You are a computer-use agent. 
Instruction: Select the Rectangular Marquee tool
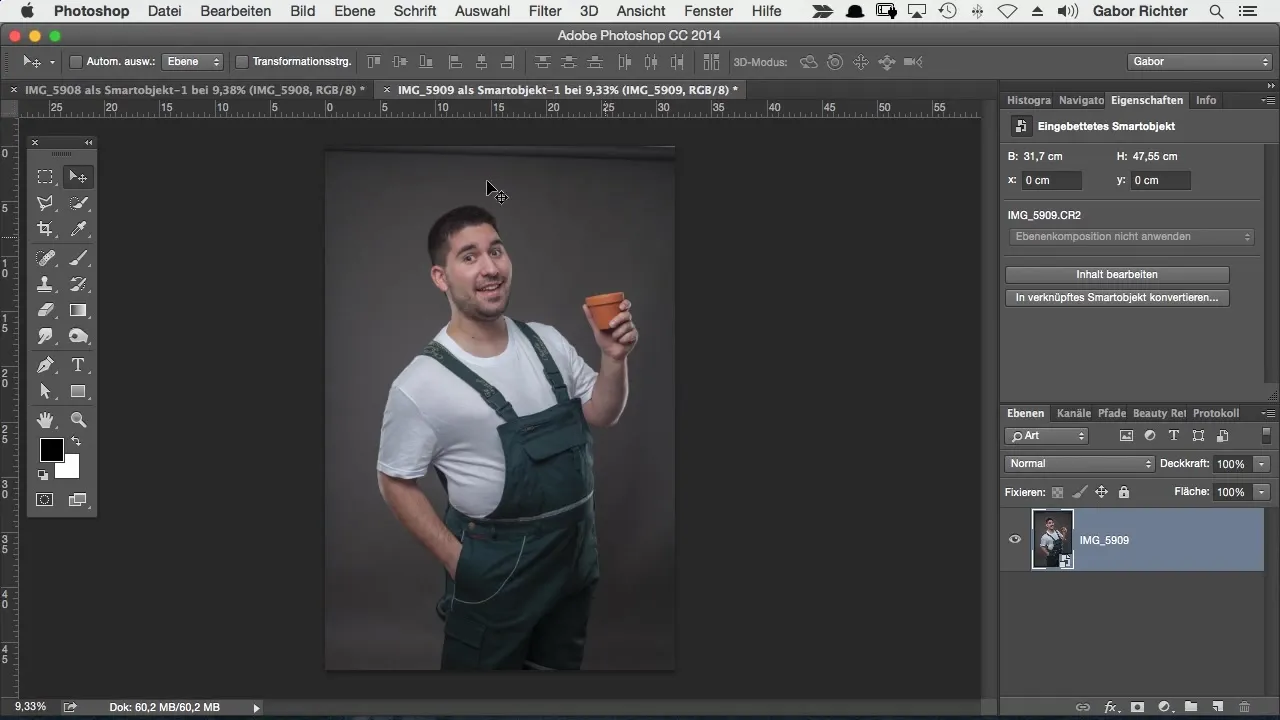[x=45, y=177]
